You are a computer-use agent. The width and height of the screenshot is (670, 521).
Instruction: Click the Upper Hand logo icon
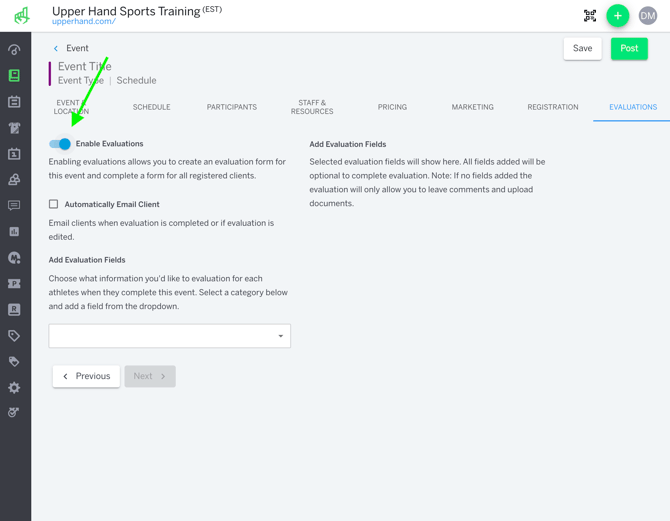(x=21, y=15)
